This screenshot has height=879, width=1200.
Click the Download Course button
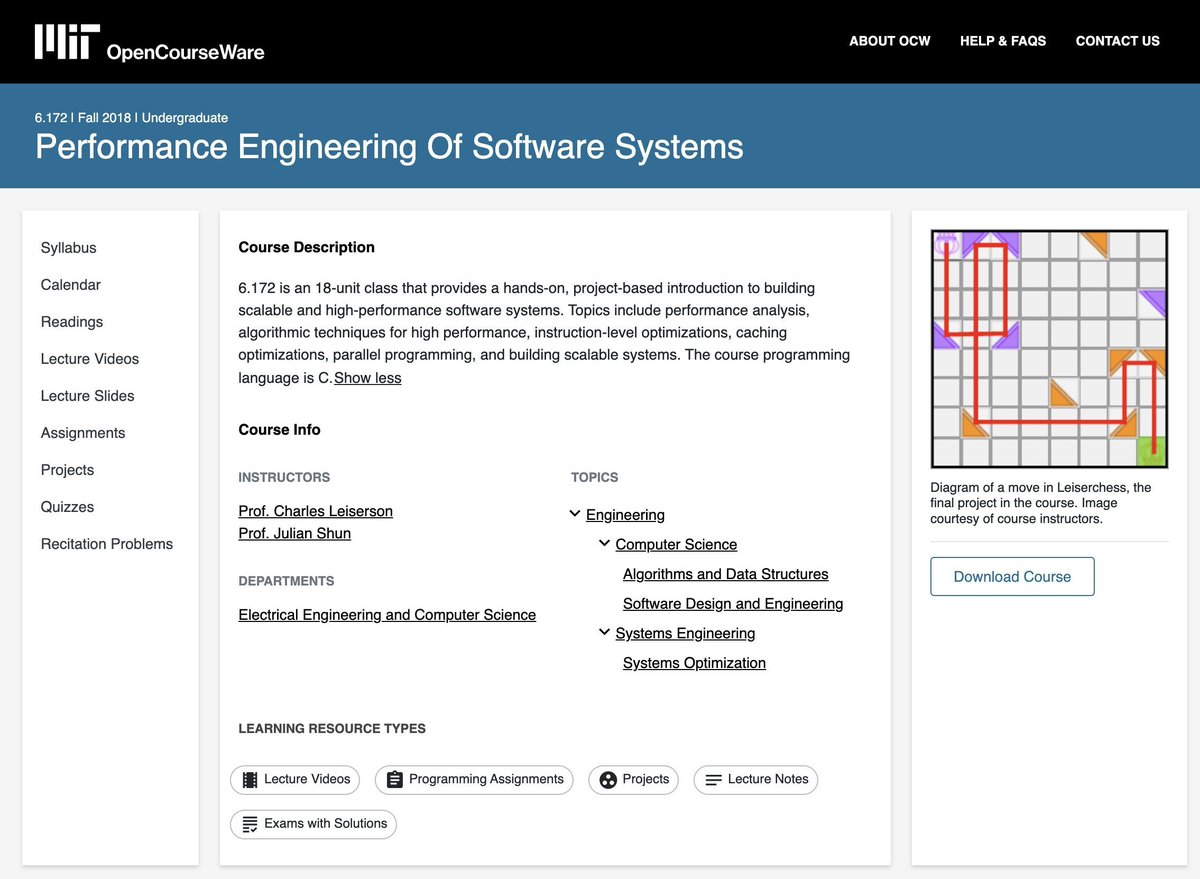[x=1012, y=577]
